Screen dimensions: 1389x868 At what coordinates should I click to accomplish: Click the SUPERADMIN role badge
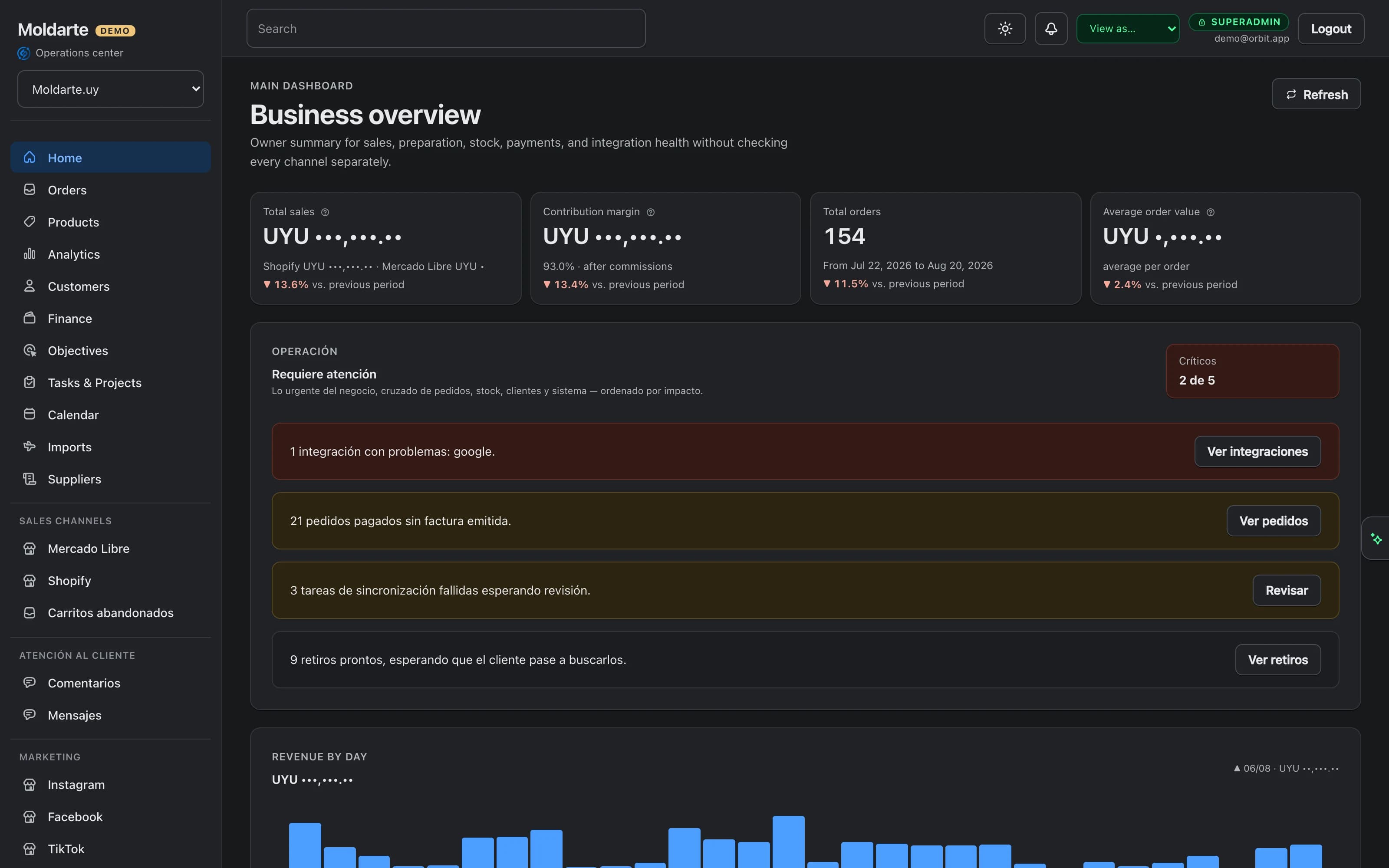[x=1239, y=22]
